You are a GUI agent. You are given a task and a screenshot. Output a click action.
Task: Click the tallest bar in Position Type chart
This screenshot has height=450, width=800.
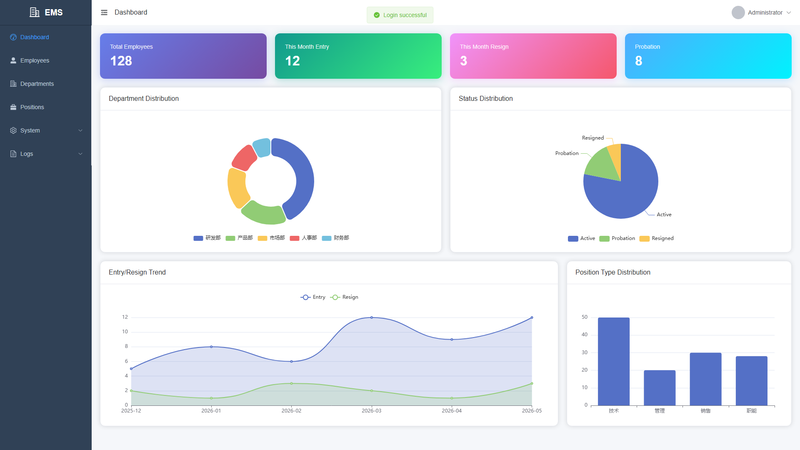613,362
